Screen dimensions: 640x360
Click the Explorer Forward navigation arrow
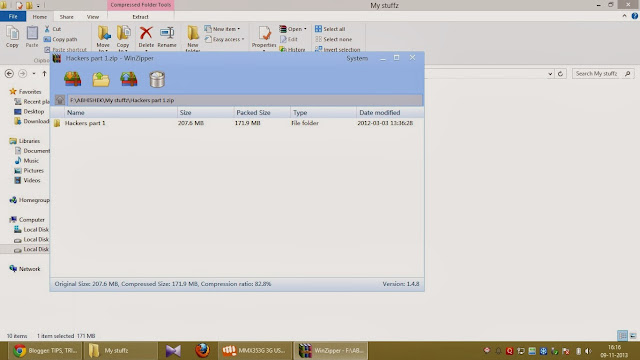click(23, 73)
